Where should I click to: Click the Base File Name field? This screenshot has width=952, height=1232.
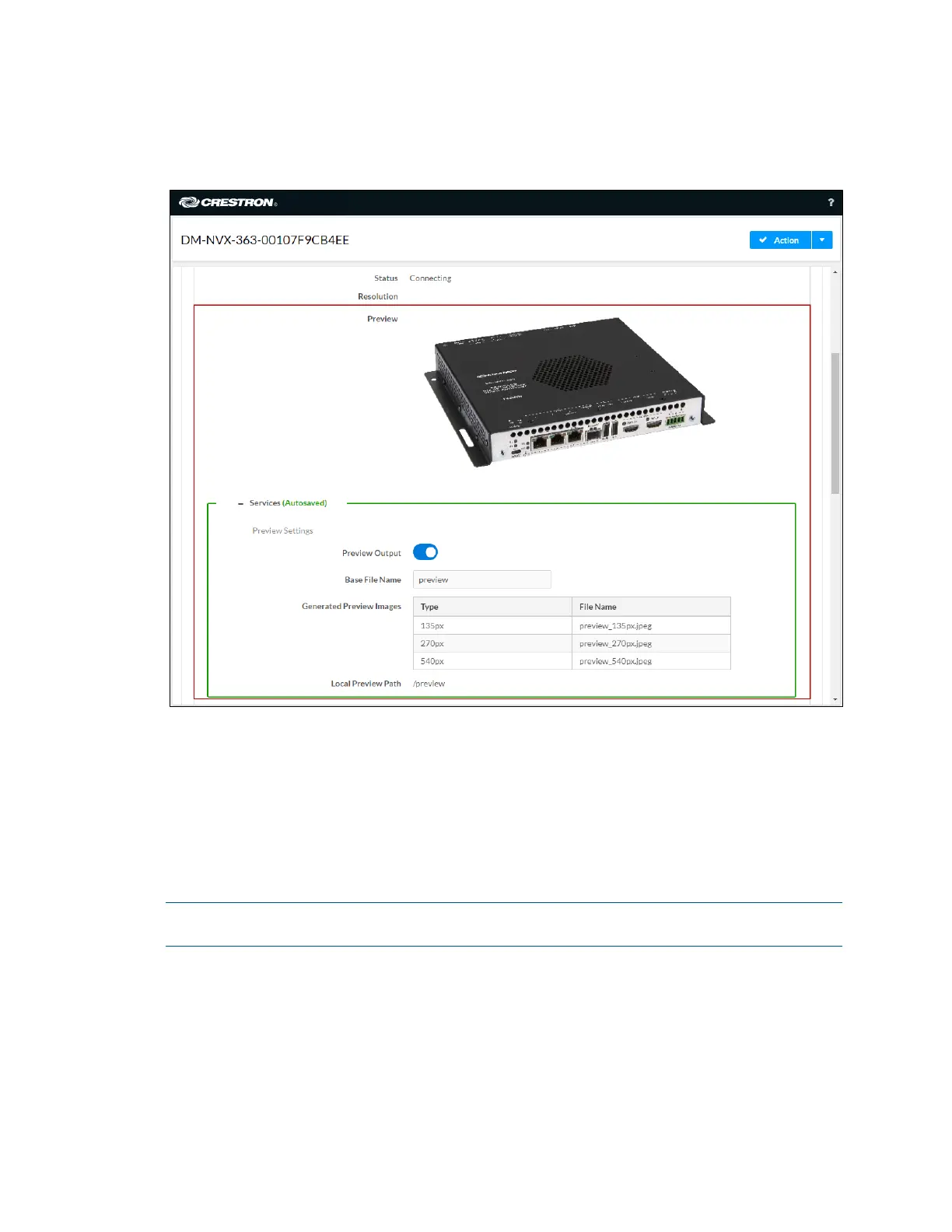click(481, 579)
